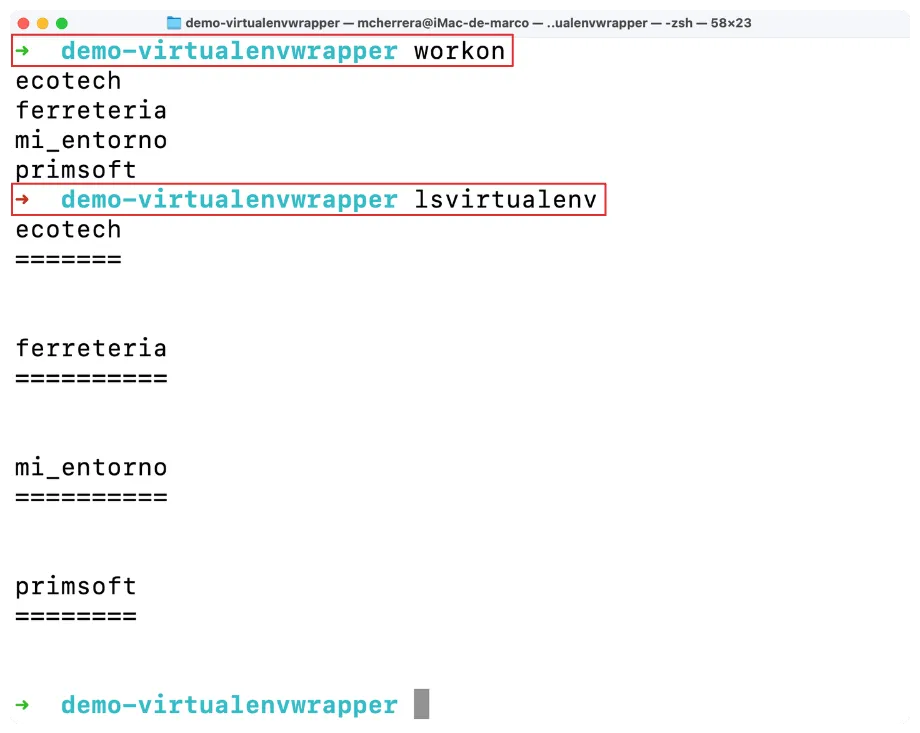Click the workon command text
The width and height of the screenshot is (920, 733).
[x=459, y=51]
